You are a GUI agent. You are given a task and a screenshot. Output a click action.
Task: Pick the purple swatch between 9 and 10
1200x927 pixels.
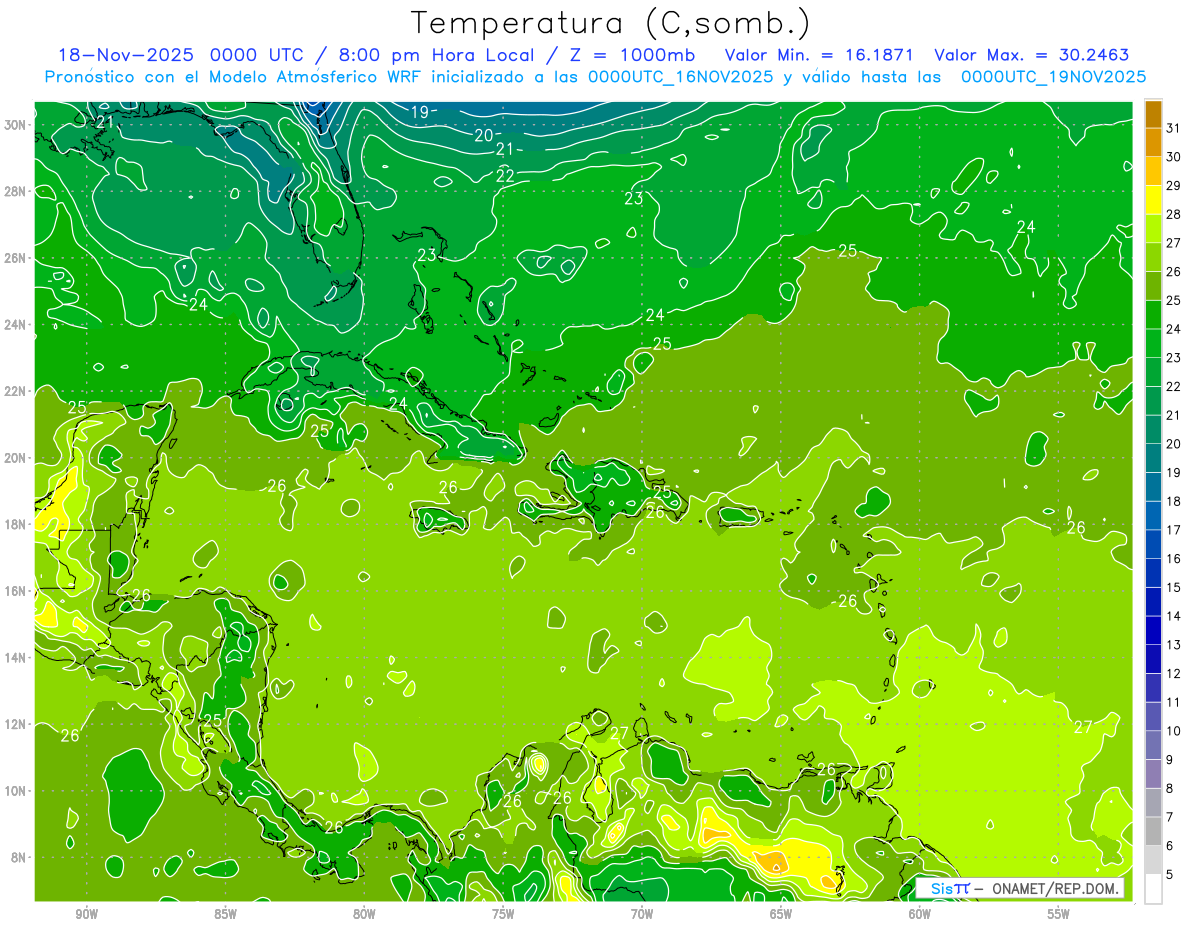1153,746
